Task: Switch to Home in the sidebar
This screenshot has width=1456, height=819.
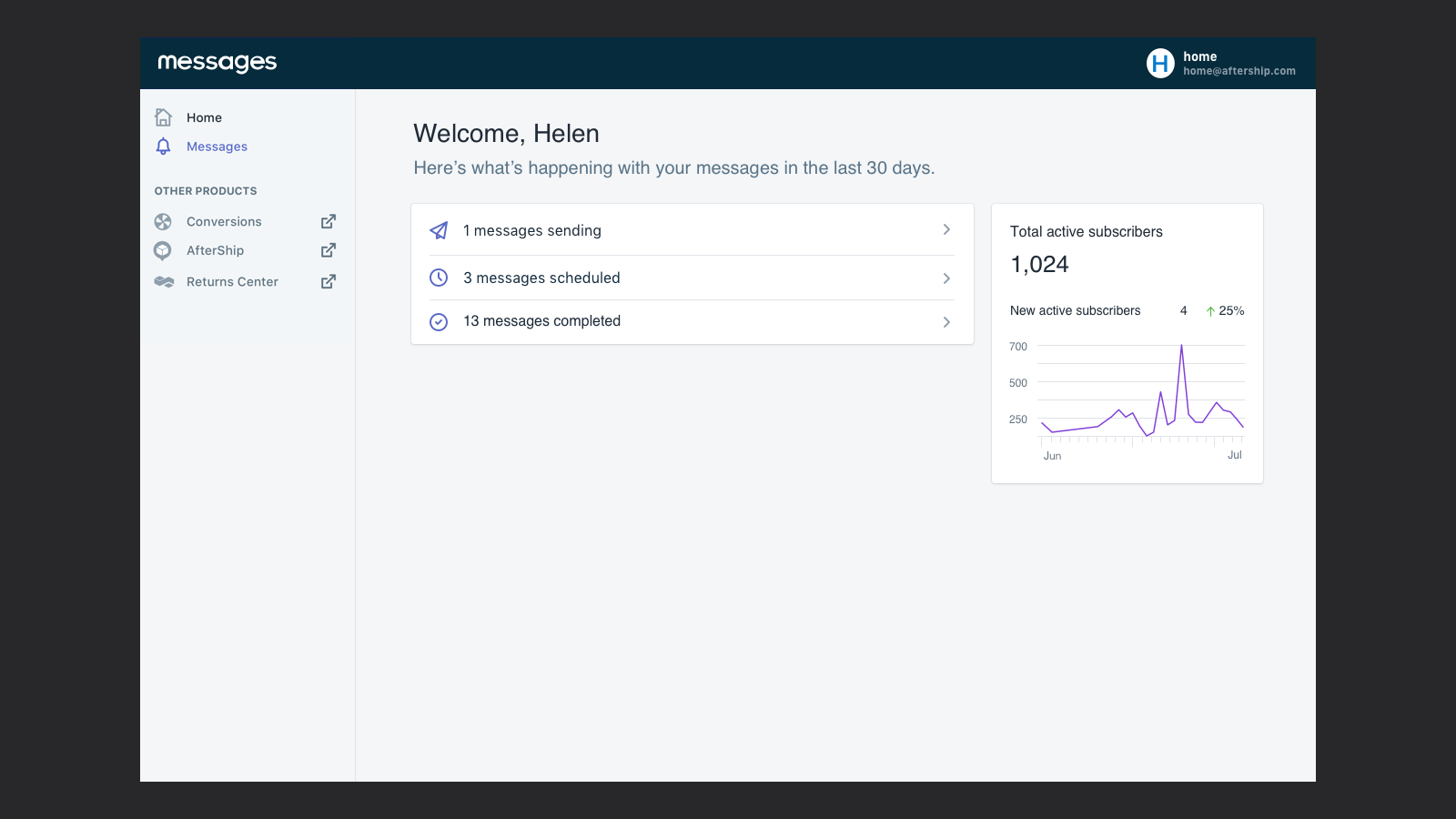Action: point(204,116)
